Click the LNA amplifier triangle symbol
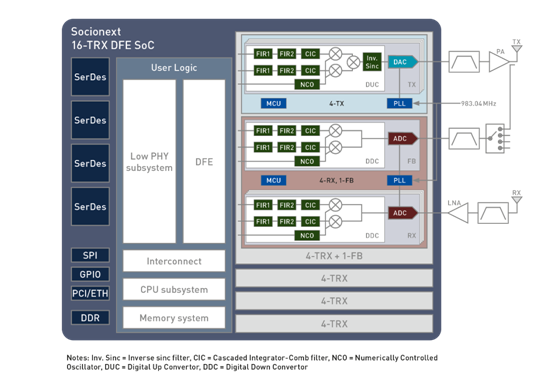Image resolution: width=558 pixels, height=380 pixels. point(458,213)
